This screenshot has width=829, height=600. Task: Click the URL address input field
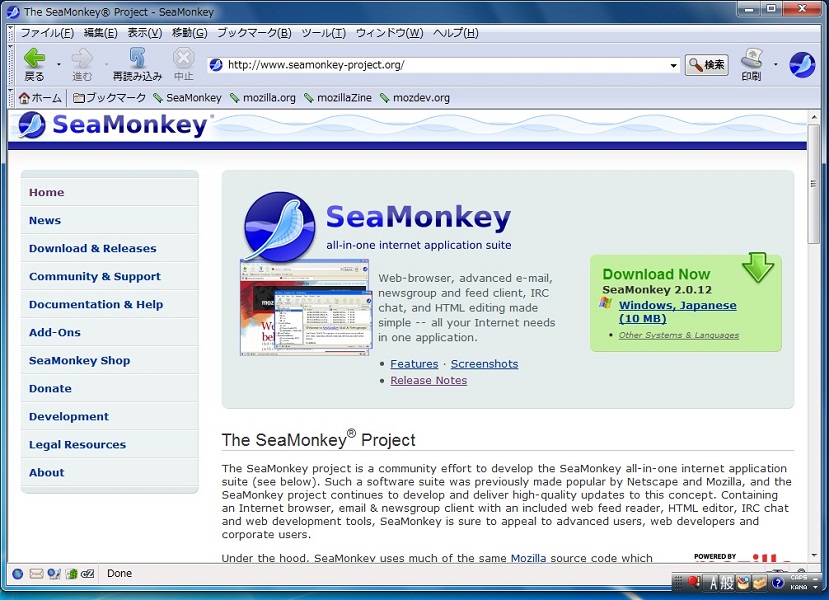tap(444, 65)
